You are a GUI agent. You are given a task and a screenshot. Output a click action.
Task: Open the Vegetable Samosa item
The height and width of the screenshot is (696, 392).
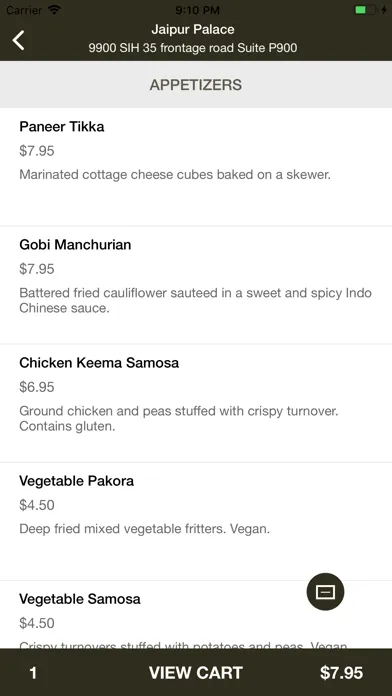coord(196,615)
